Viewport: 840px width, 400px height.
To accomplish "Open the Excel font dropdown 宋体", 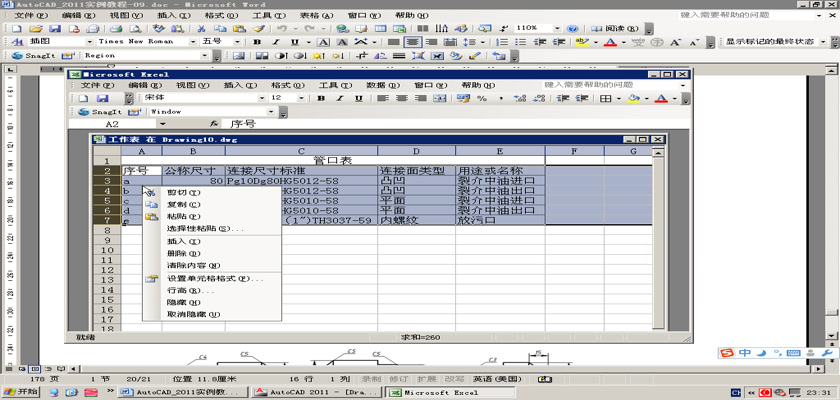I will tap(261, 99).
